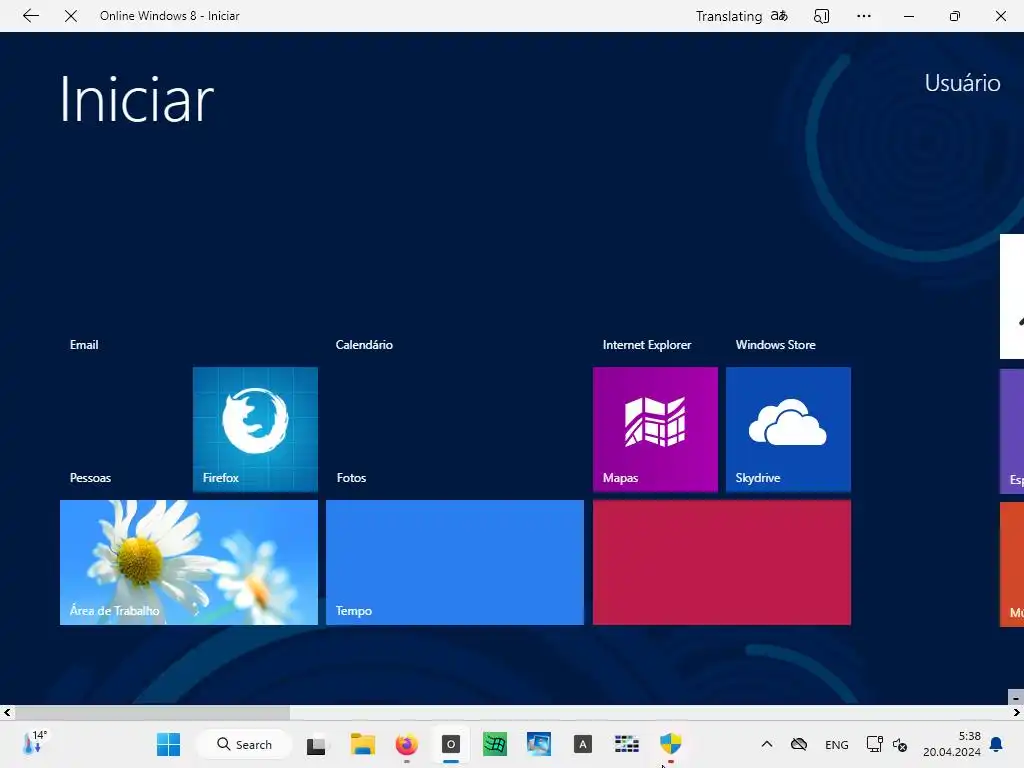The width and height of the screenshot is (1024, 768).
Task: Open the dark A taskbar app
Action: pos(583,744)
